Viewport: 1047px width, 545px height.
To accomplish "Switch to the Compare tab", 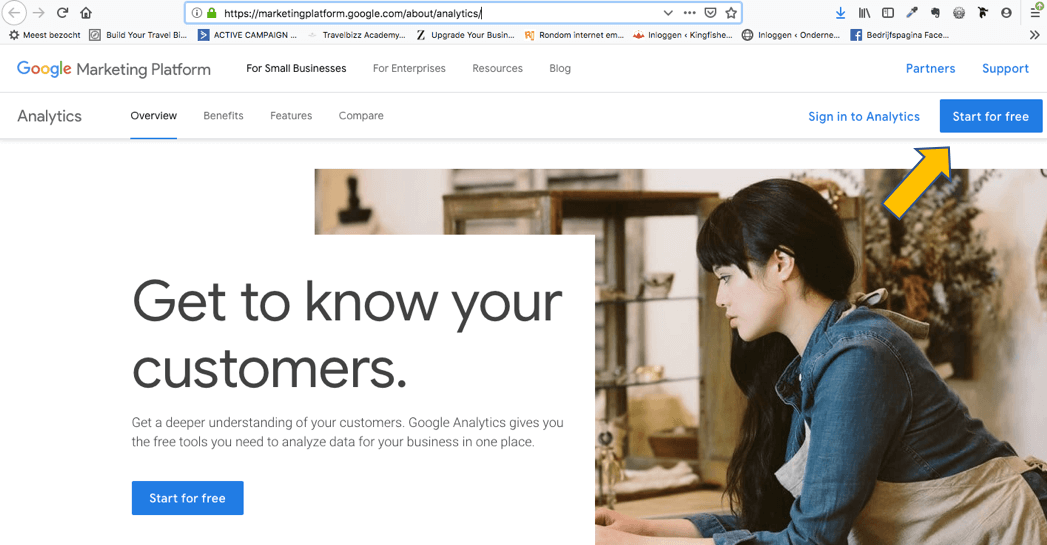I will 361,116.
